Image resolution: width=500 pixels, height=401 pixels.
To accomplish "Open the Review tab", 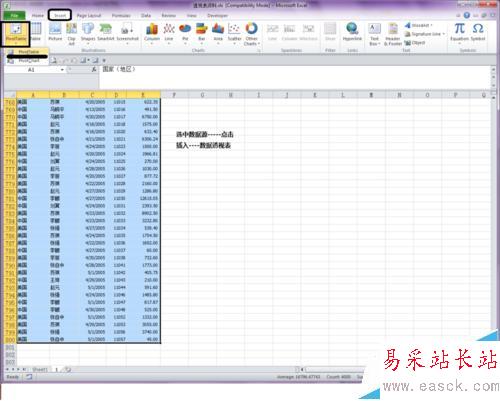I will tap(168, 15).
